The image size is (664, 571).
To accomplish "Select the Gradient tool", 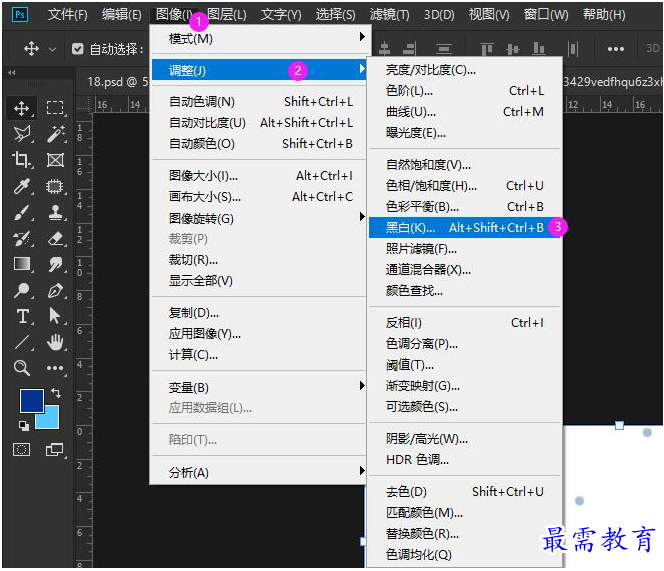I will [x=22, y=264].
